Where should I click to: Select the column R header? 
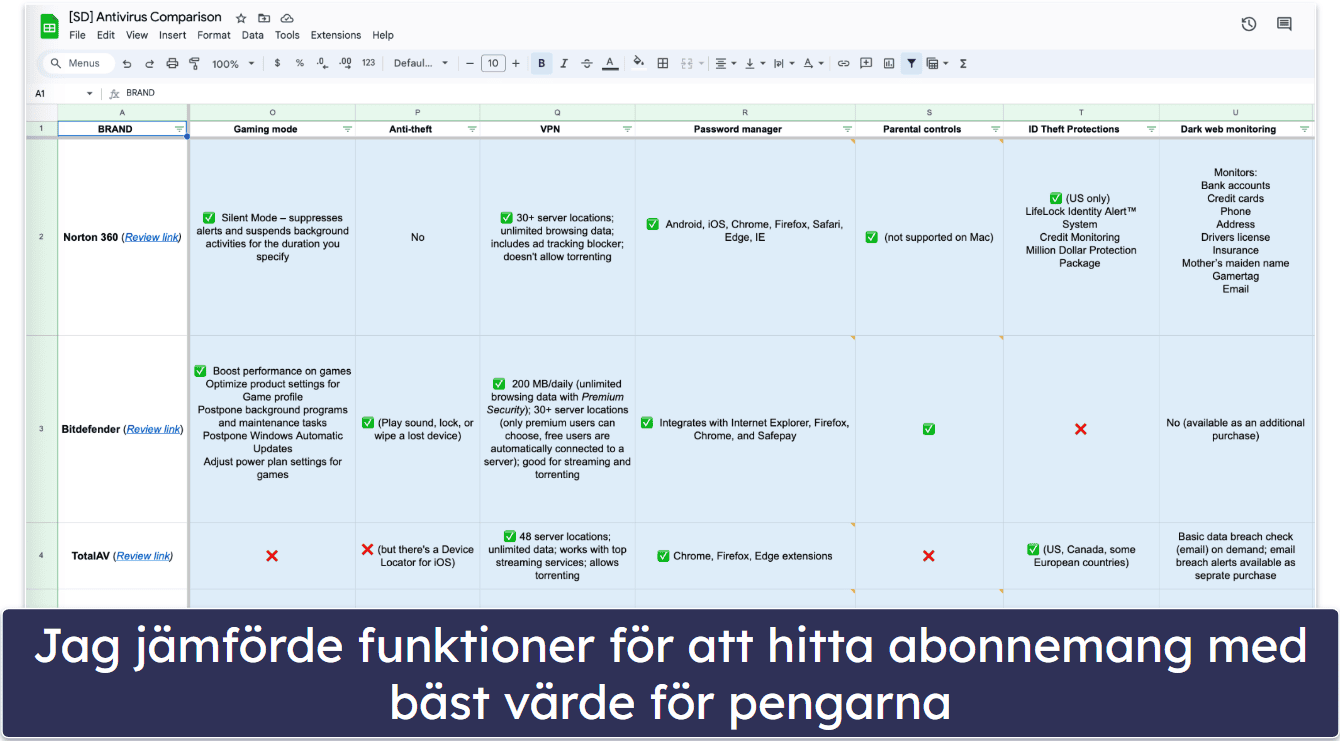[x=745, y=112]
